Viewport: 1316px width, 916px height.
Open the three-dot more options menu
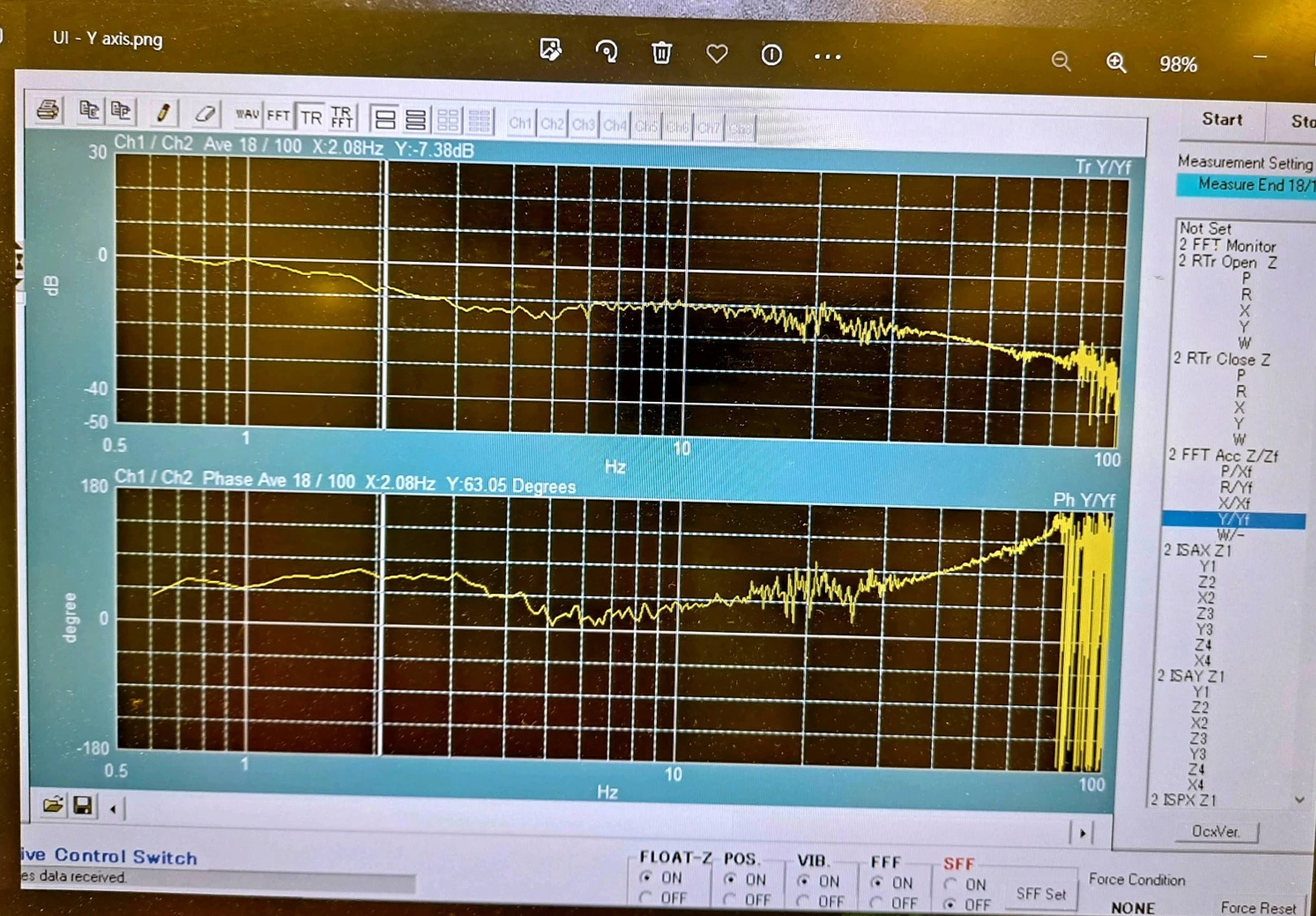pos(827,57)
